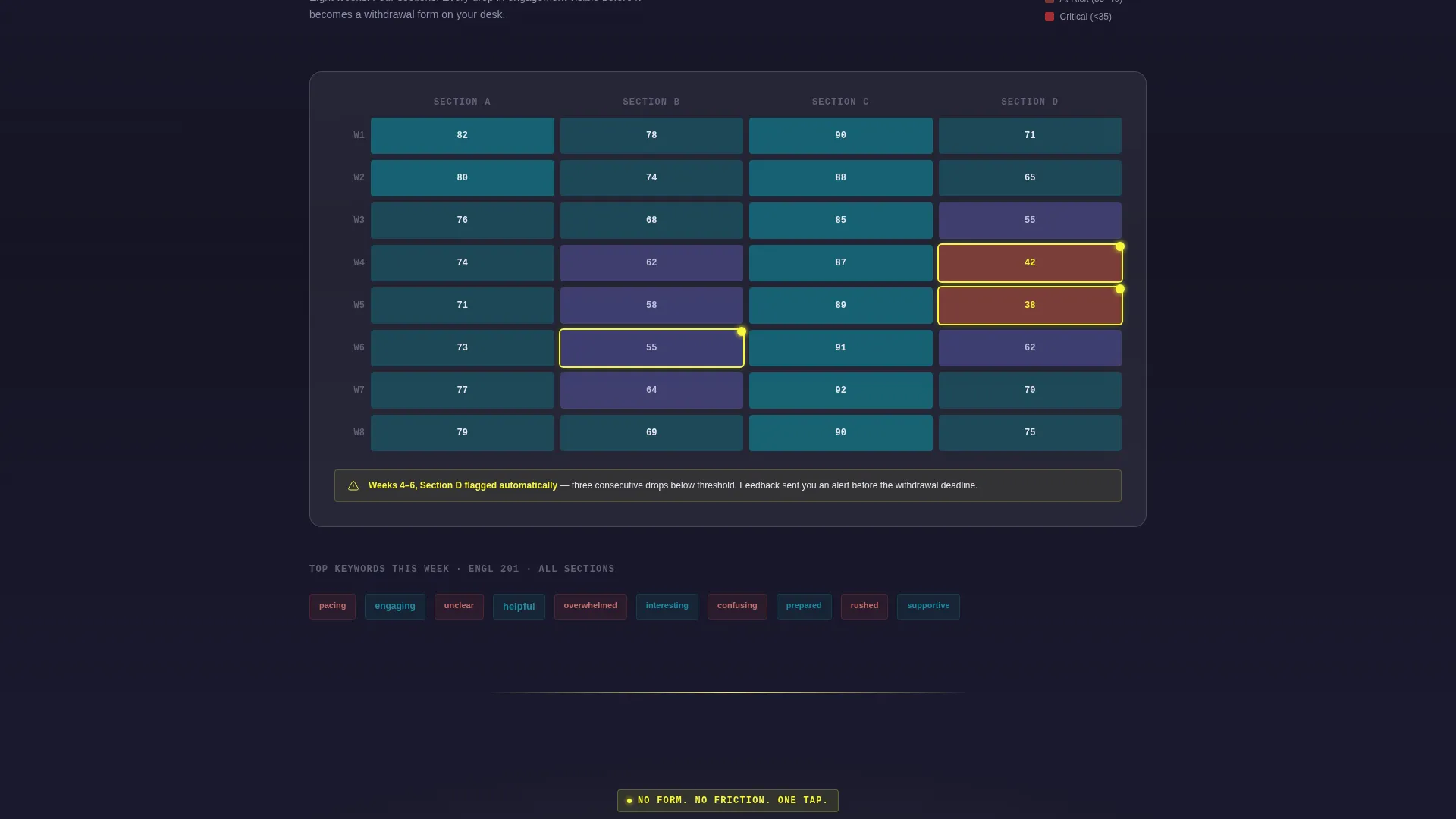The width and height of the screenshot is (1456, 819).
Task: Choose the 'confusing' keyword tag
Action: [737, 607]
